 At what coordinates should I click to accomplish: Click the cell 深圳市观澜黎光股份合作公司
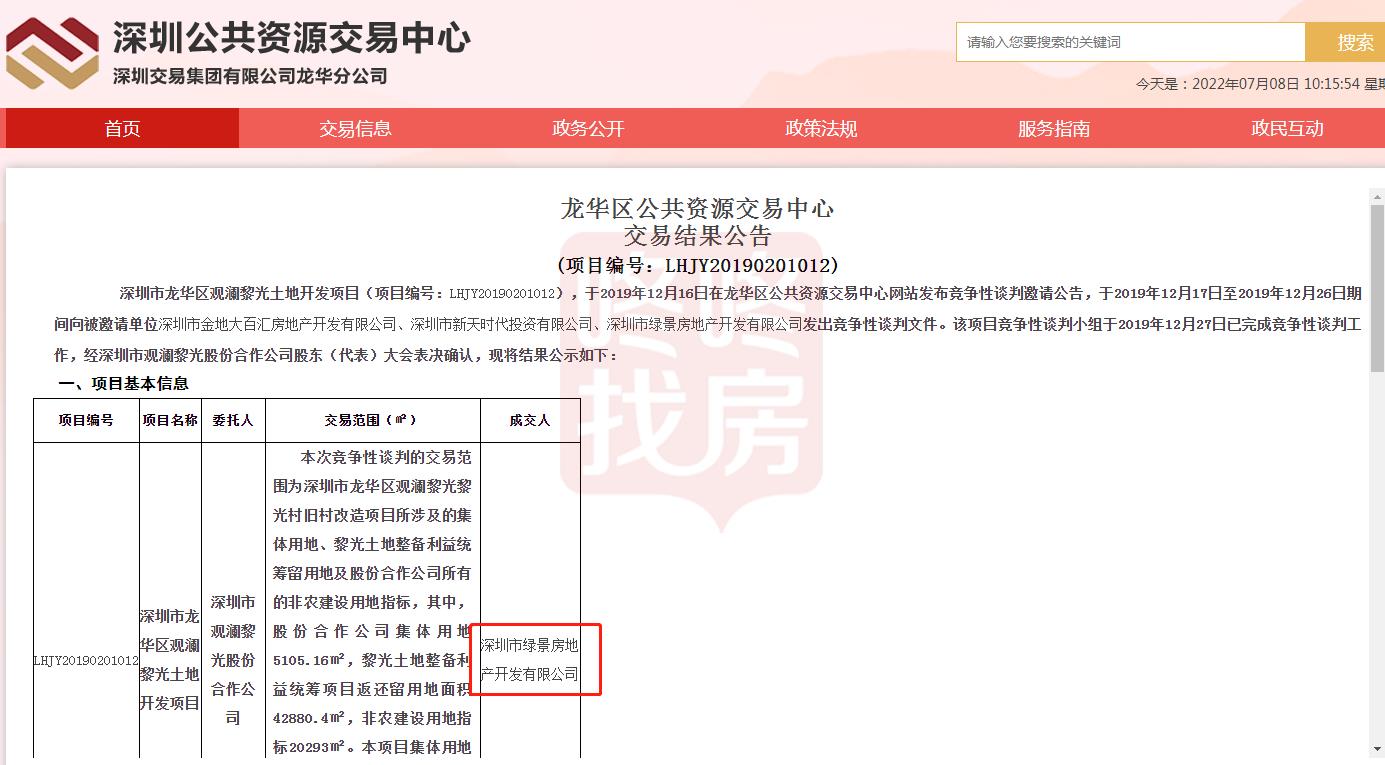click(x=233, y=660)
